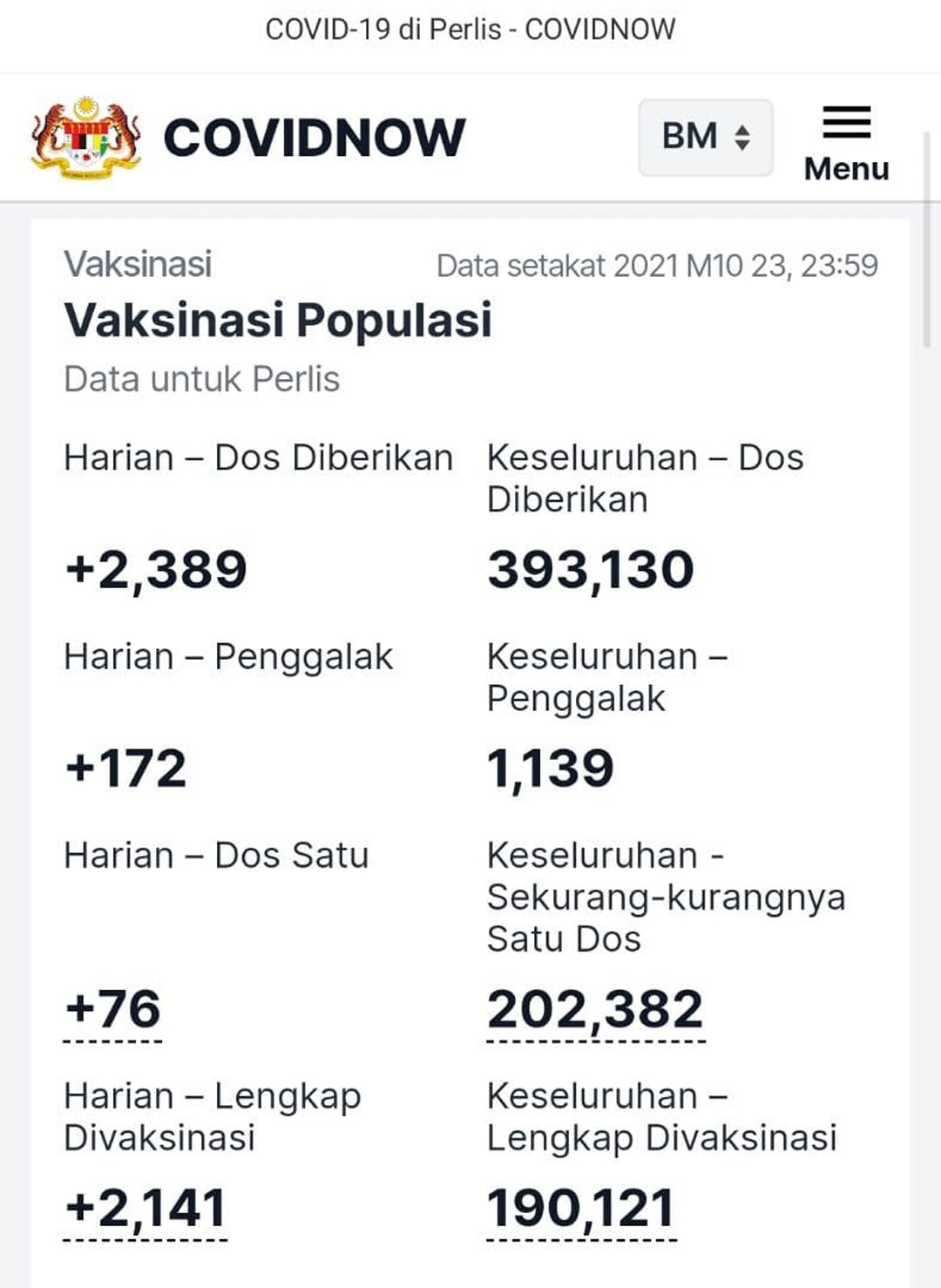941x1288 pixels.
Task: Open the hamburger Menu icon
Action: click(846, 122)
